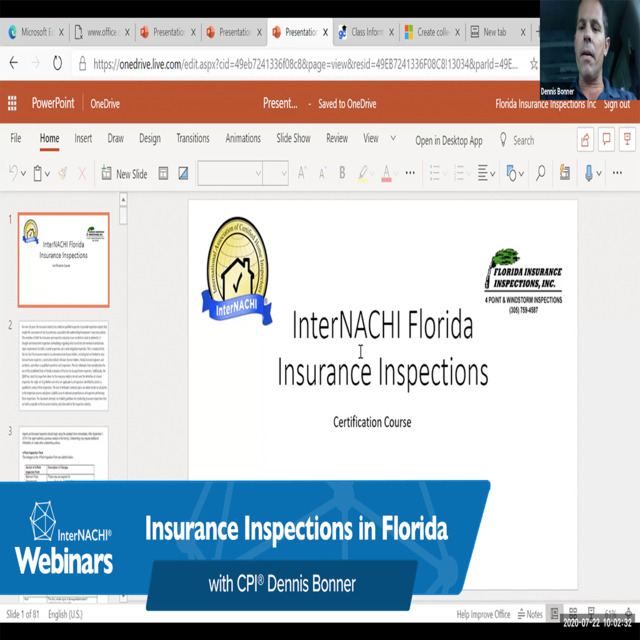The width and height of the screenshot is (640, 640).
Task: Click the Format Painter brush icon
Action: (x=63, y=174)
